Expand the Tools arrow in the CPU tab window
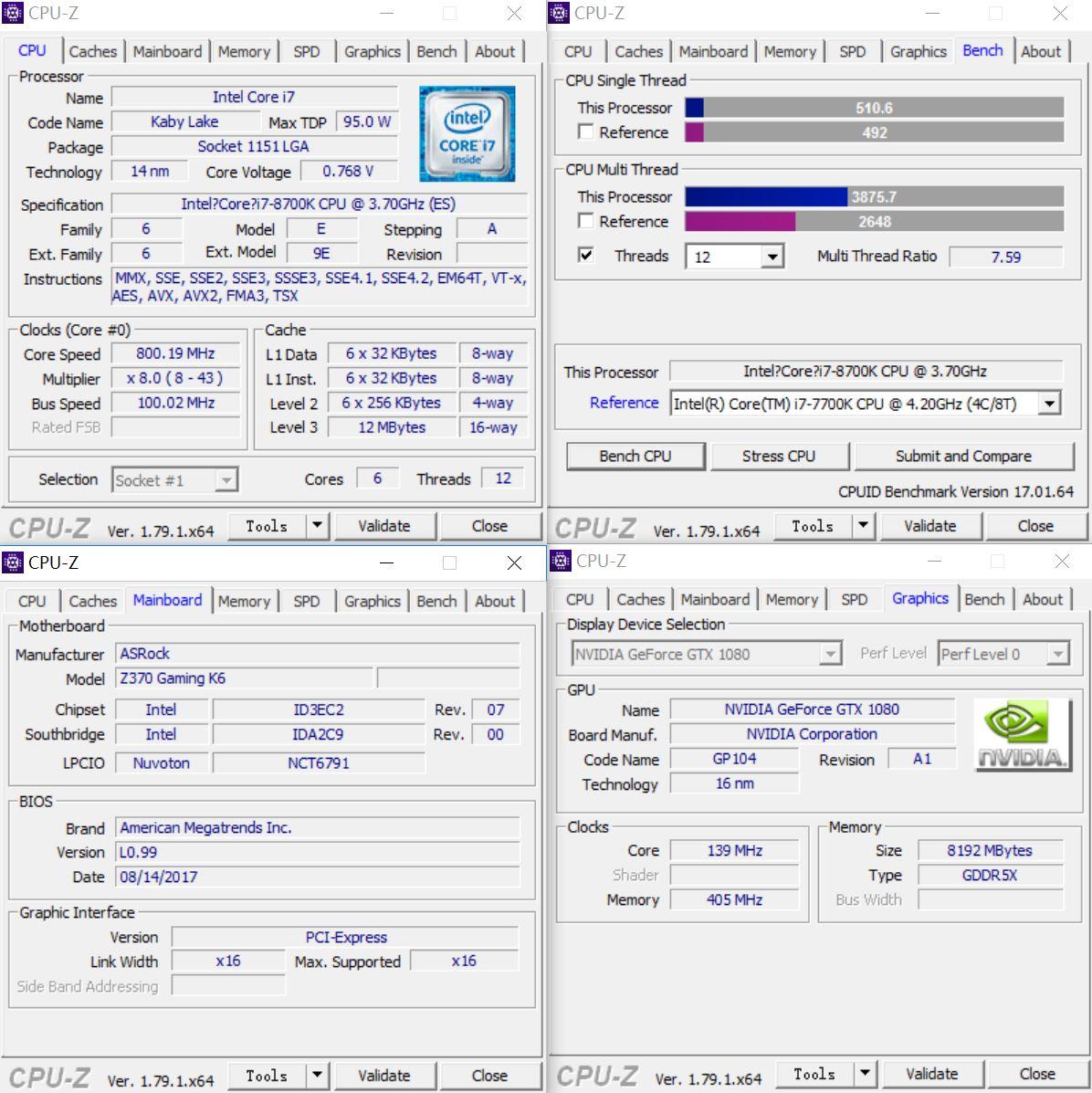The height and width of the screenshot is (1093, 1092). coord(317,526)
